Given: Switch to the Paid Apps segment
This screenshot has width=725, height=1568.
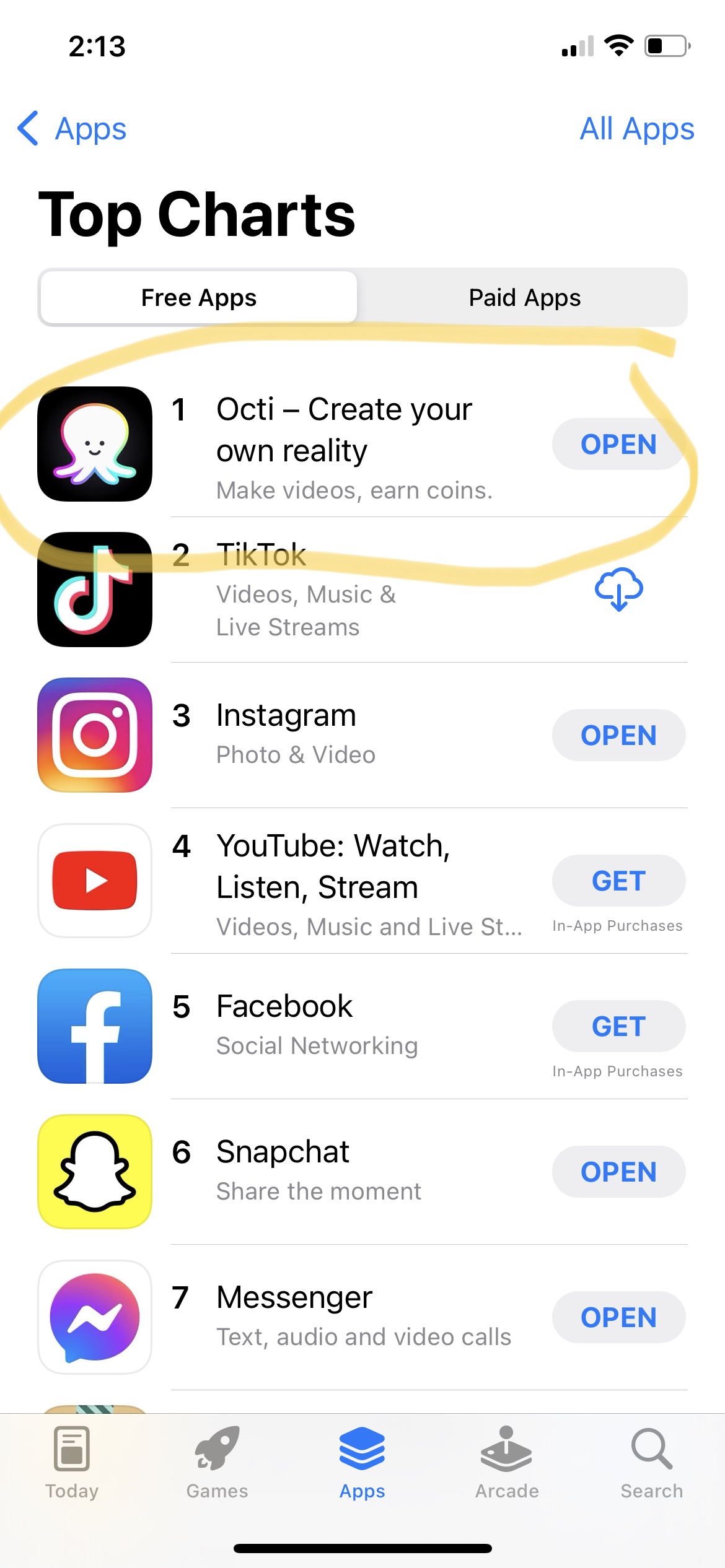Looking at the screenshot, I should point(524,298).
